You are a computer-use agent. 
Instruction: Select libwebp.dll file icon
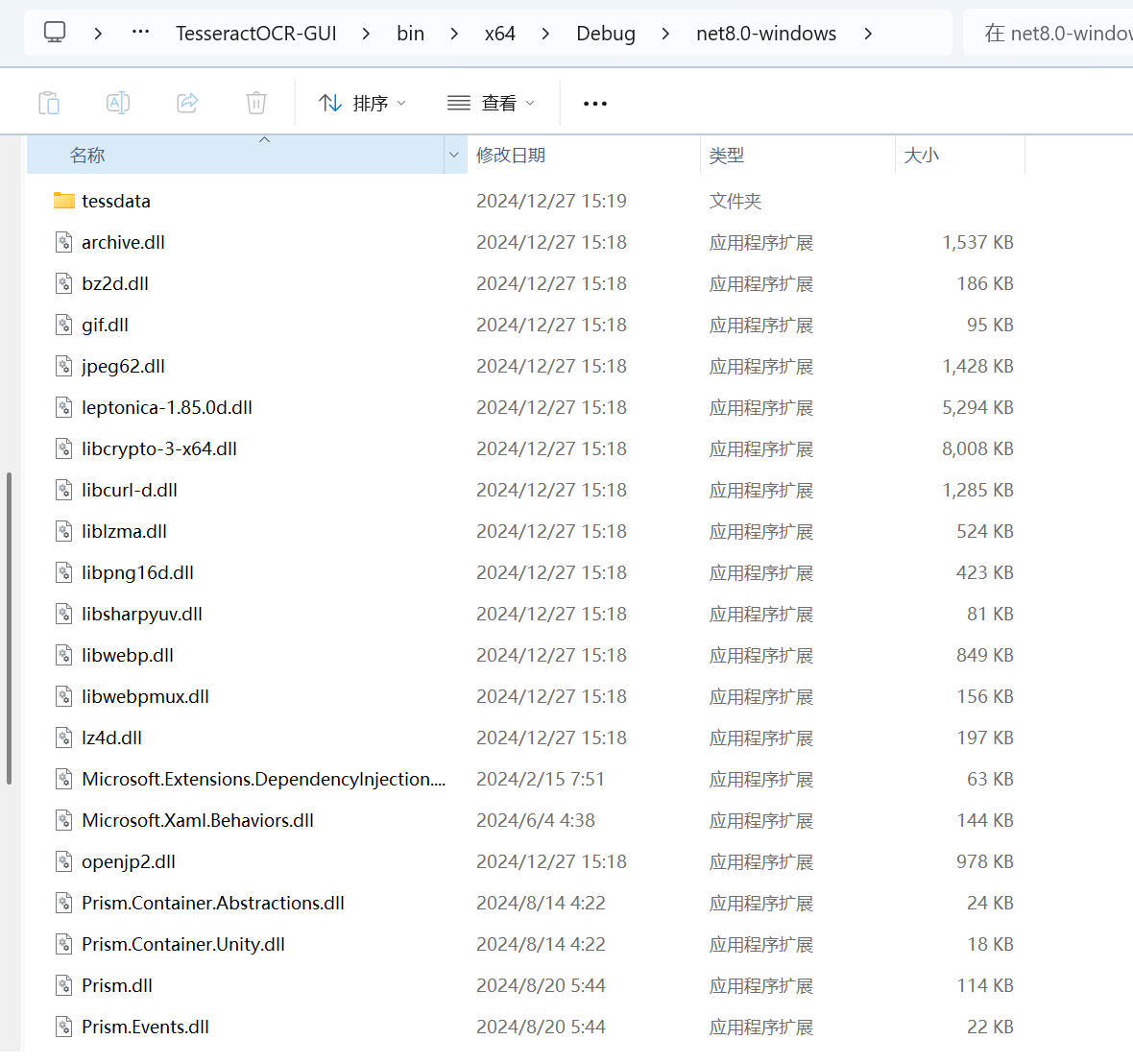(64, 655)
